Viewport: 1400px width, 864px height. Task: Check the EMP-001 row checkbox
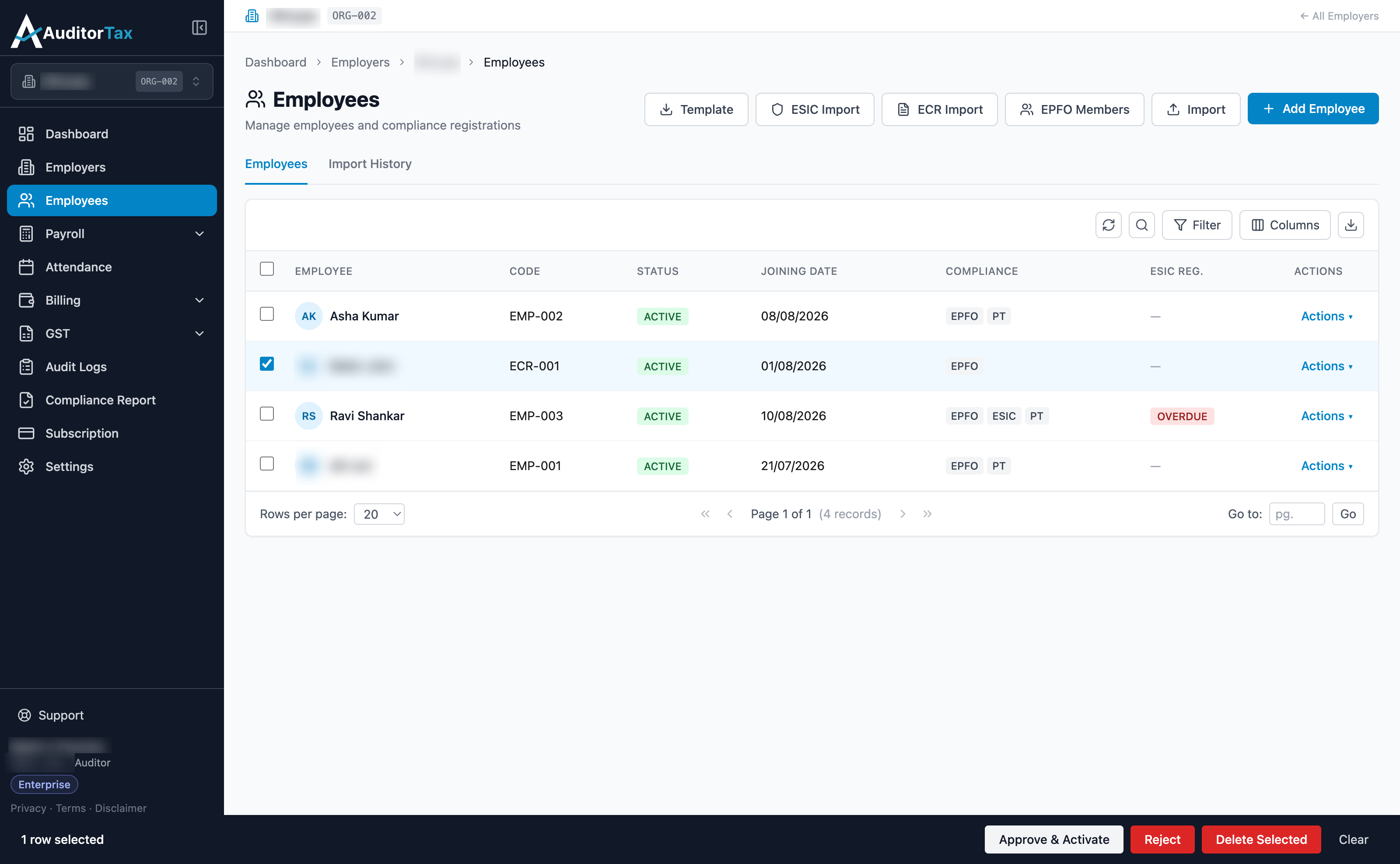(267, 464)
